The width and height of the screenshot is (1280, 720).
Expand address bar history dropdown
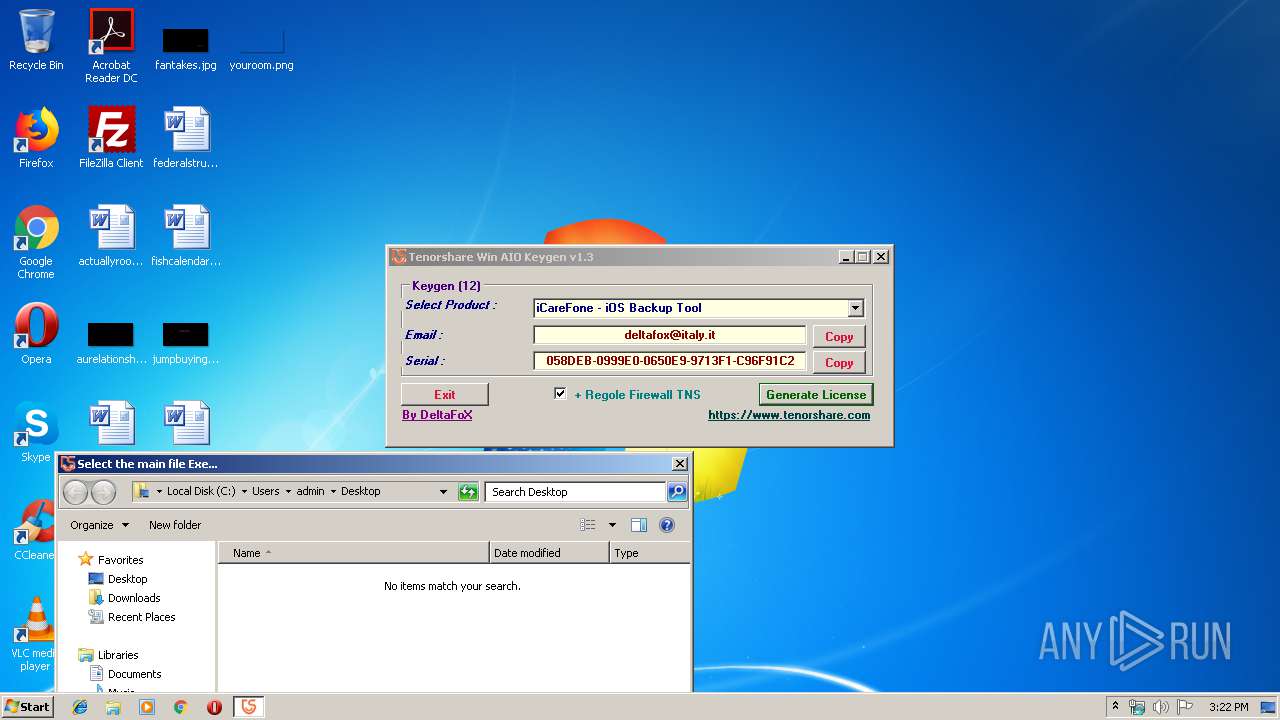pos(443,492)
